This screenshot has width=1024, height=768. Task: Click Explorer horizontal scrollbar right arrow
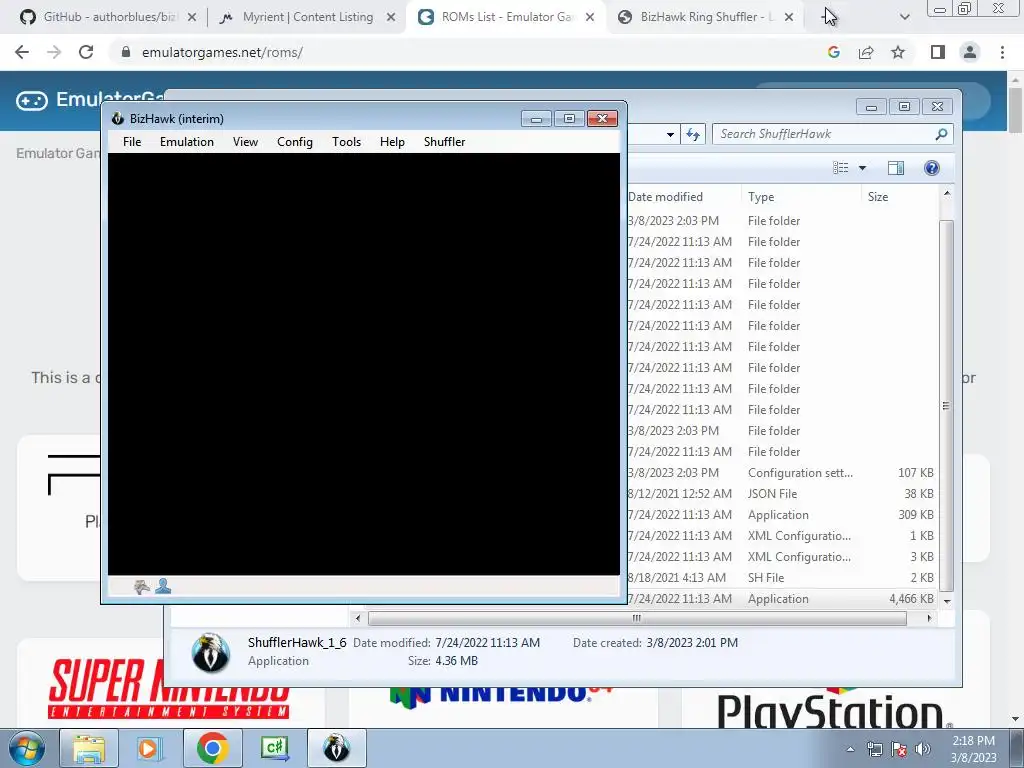pyautogui.click(x=929, y=618)
